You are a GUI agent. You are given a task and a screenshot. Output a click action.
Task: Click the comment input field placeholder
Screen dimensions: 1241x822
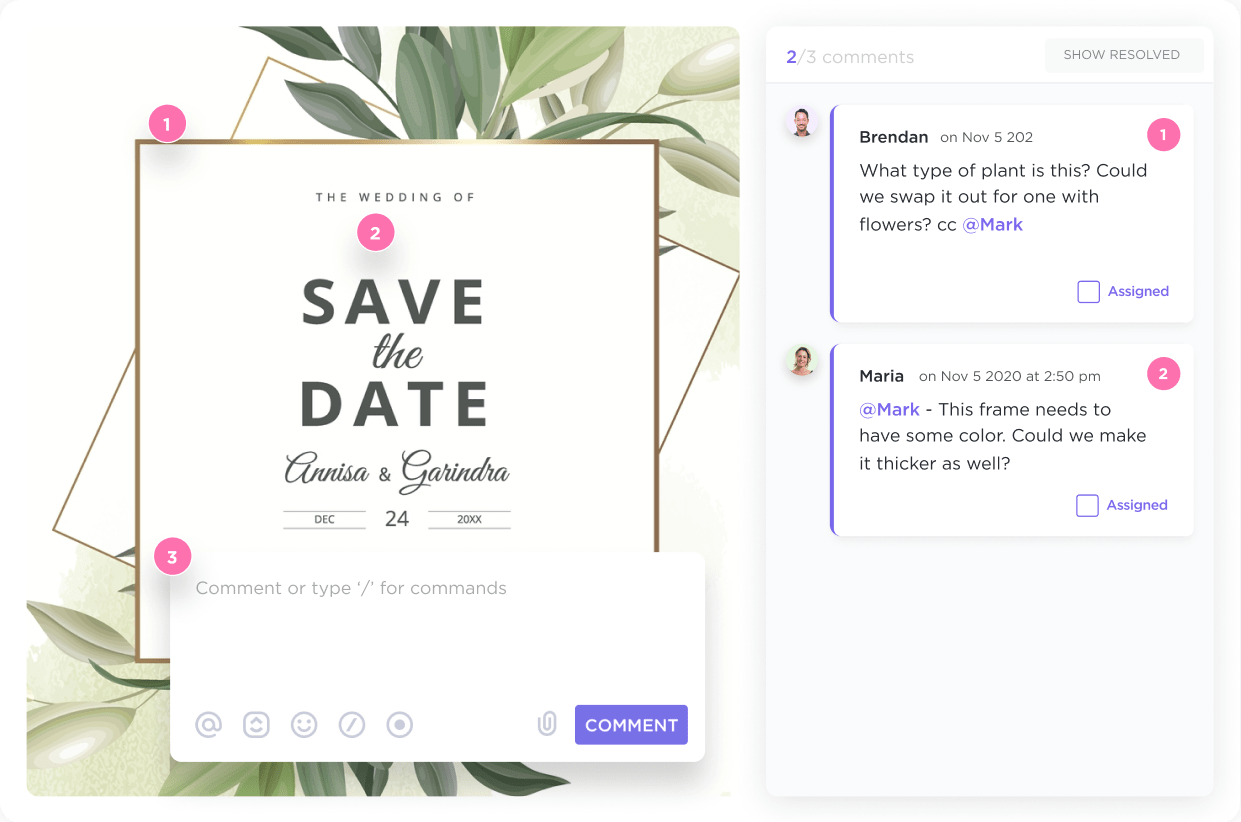pyautogui.click(x=351, y=588)
